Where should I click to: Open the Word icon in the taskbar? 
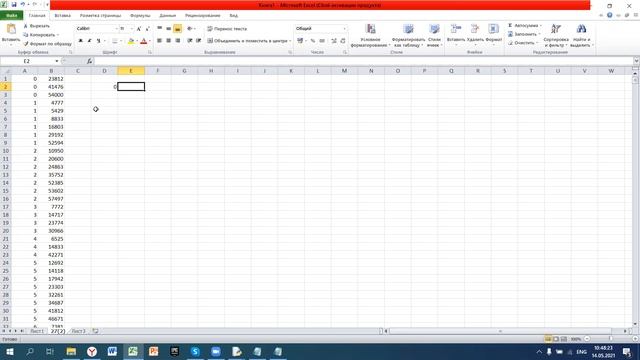coord(112,351)
